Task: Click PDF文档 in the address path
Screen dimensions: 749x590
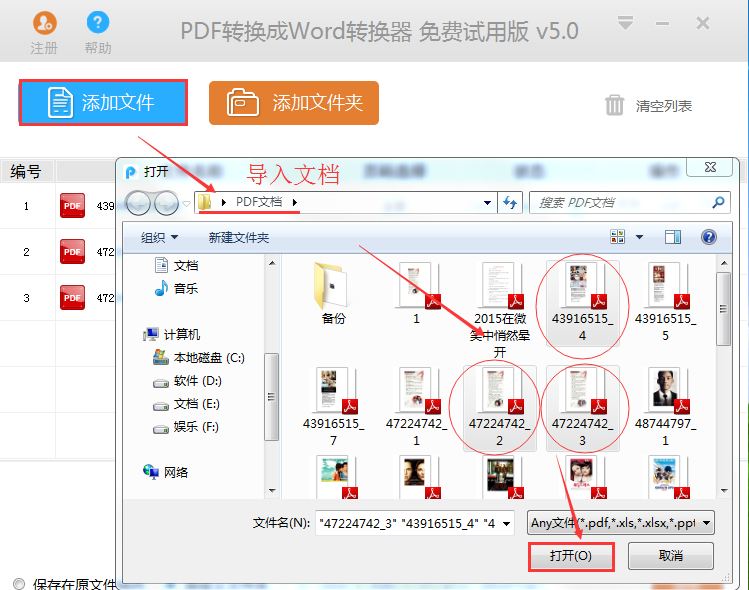Action: click(x=258, y=202)
